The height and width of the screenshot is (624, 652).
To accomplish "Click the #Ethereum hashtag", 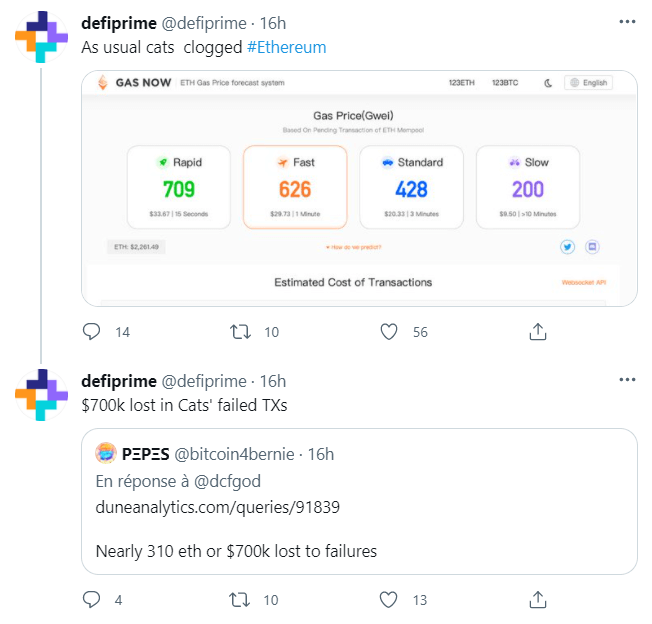I will (x=286, y=47).
